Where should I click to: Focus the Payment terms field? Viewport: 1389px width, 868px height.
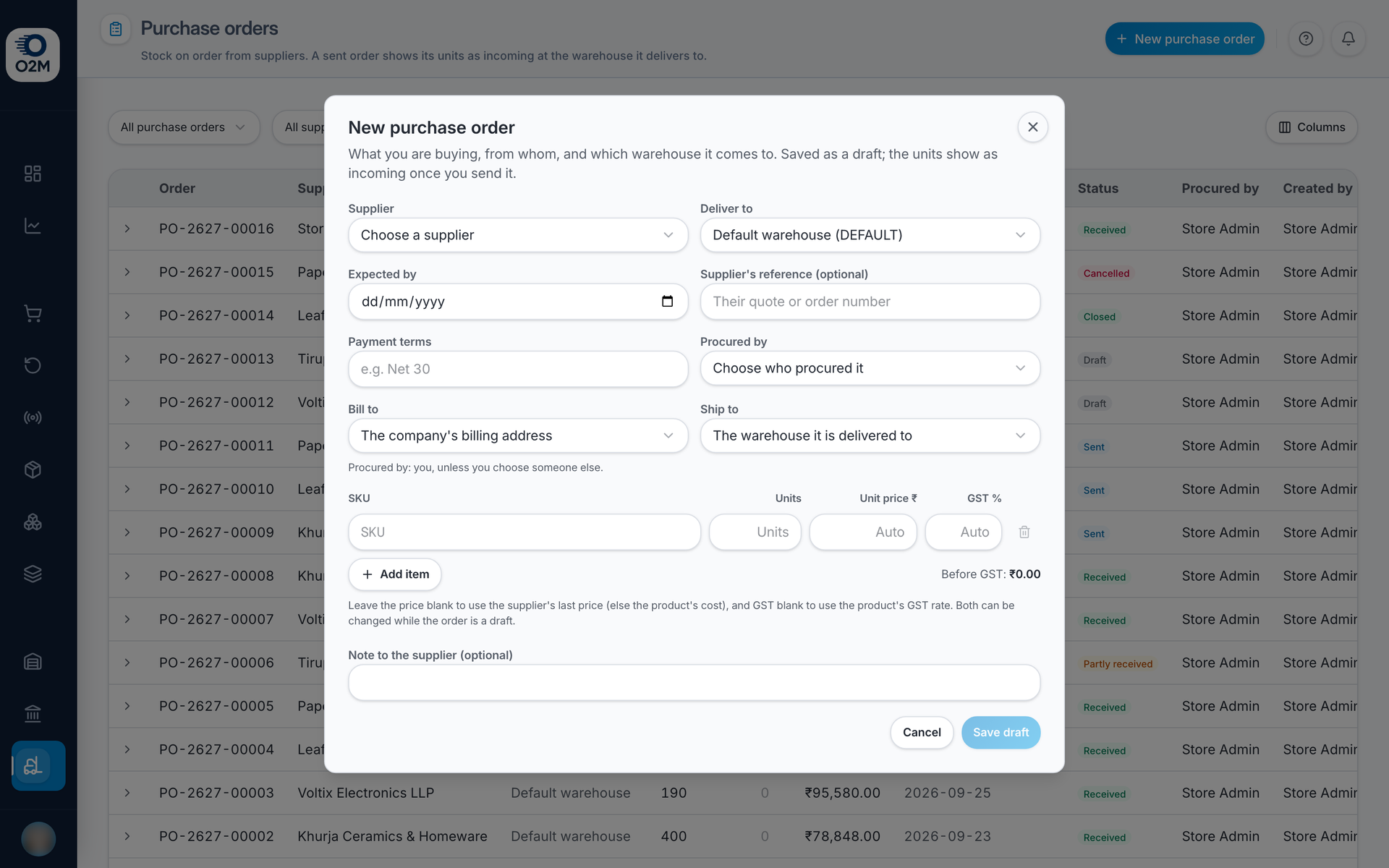tap(518, 369)
